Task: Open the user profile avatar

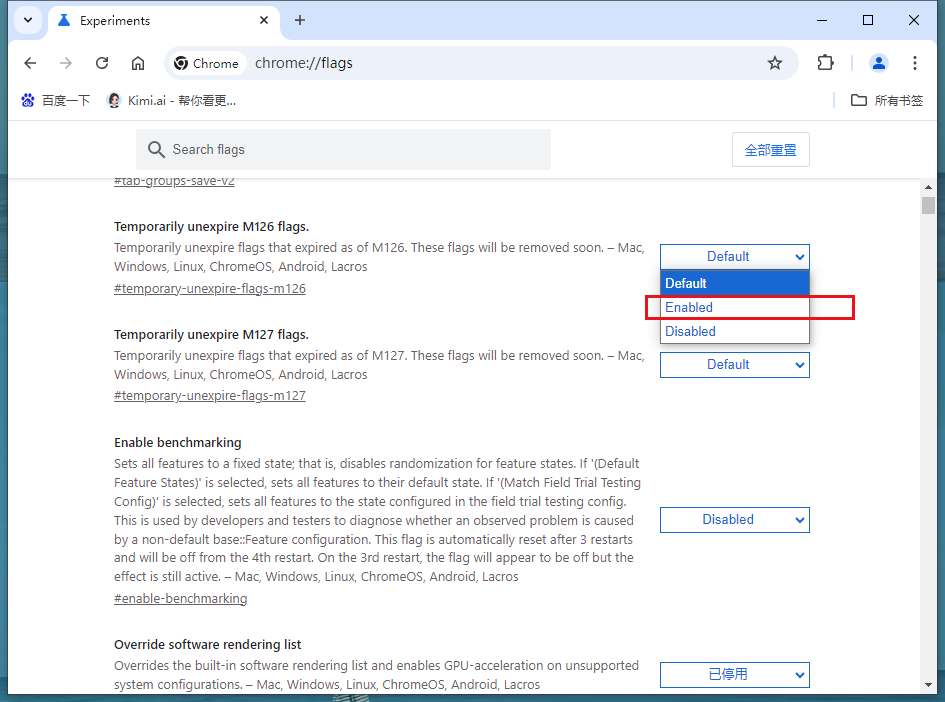Action: click(878, 63)
